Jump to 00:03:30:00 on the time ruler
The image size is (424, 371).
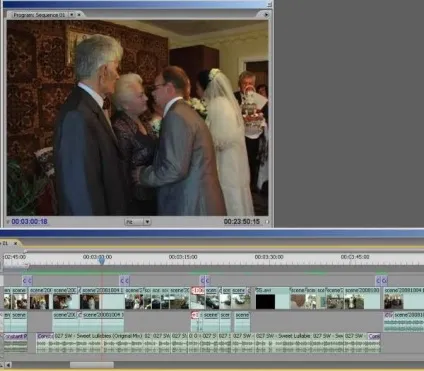(269, 257)
